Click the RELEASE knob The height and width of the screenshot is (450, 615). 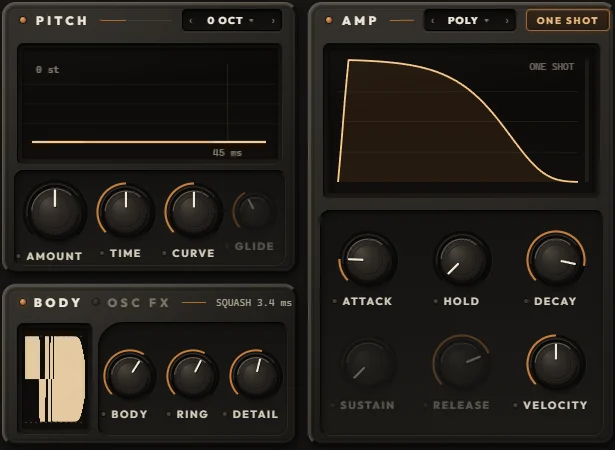pyautogui.click(x=462, y=364)
